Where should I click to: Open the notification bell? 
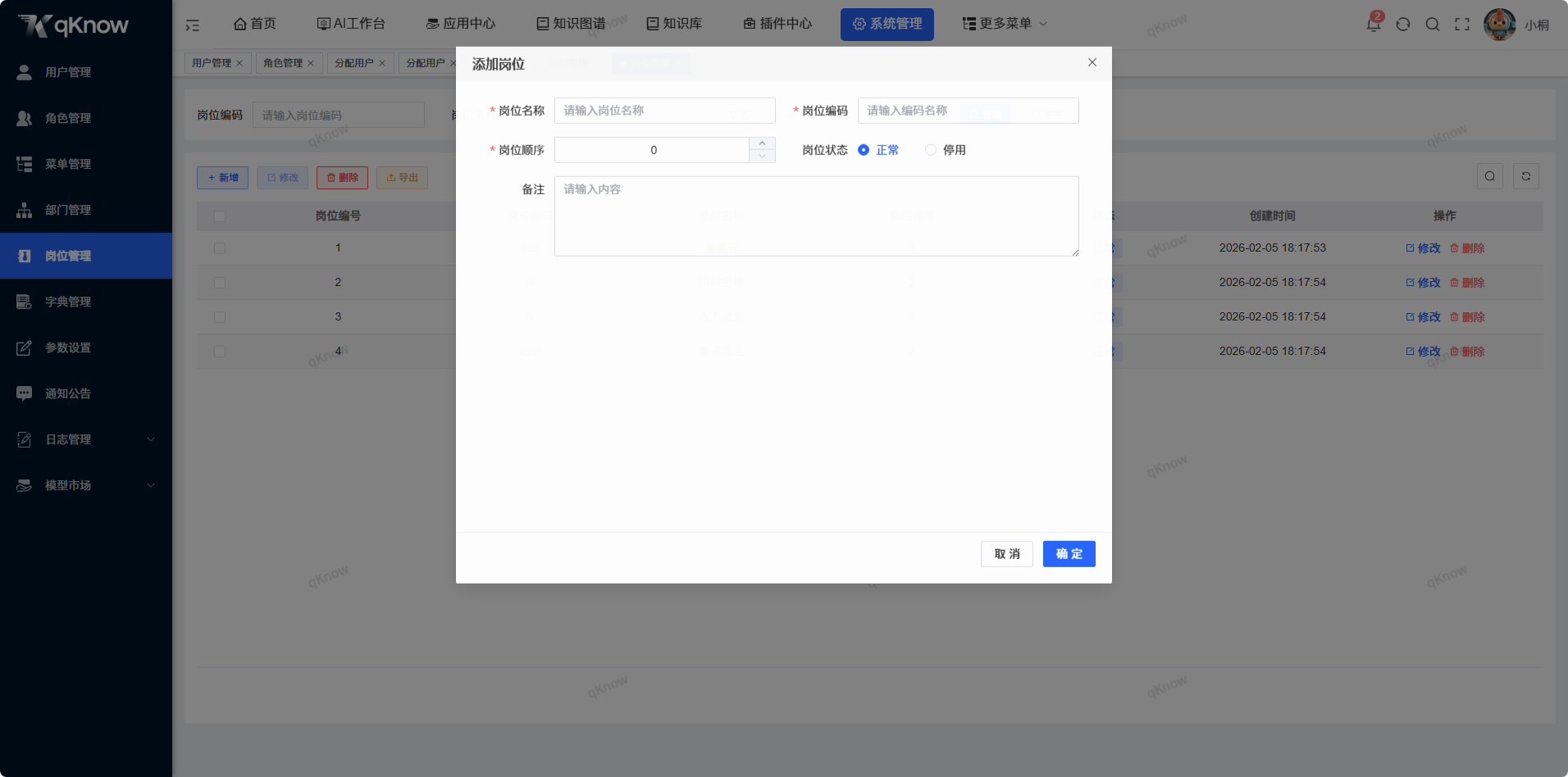[x=1374, y=24]
